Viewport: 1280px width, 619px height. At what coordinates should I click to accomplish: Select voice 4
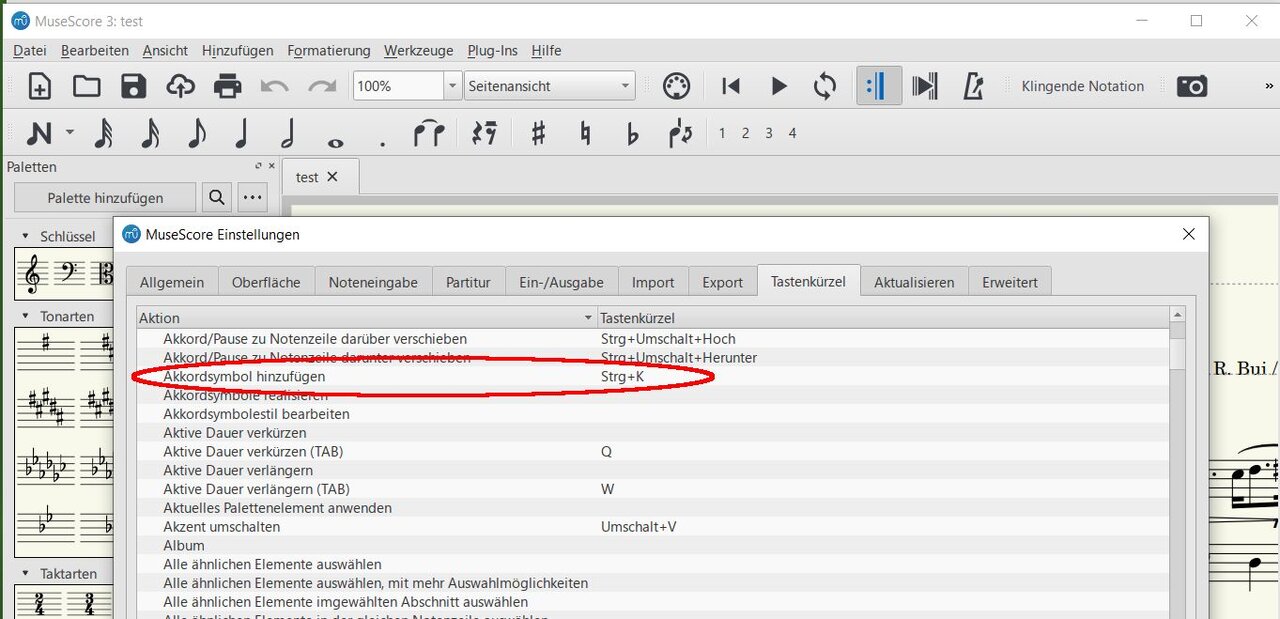point(792,133)
